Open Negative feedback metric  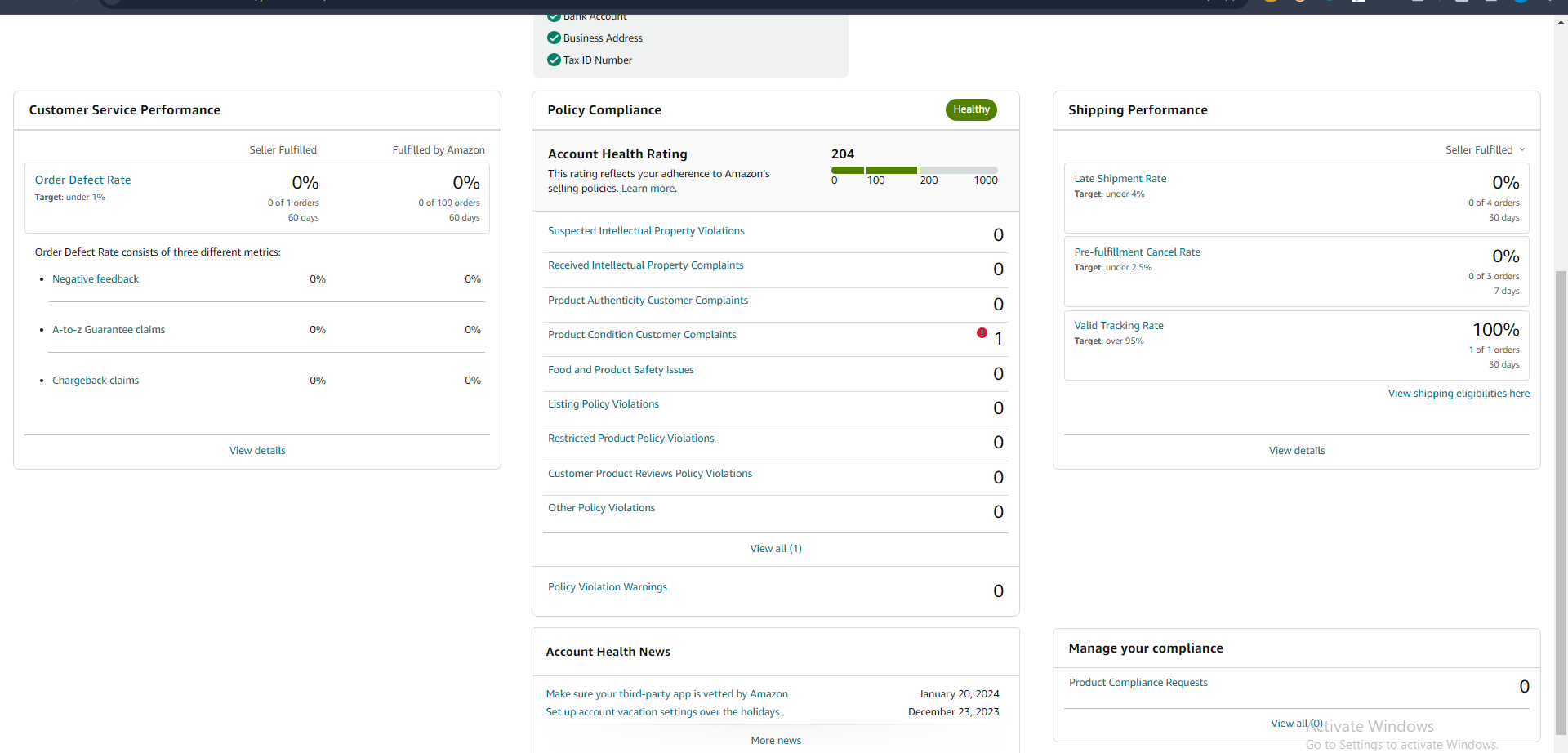pos(96,279)
